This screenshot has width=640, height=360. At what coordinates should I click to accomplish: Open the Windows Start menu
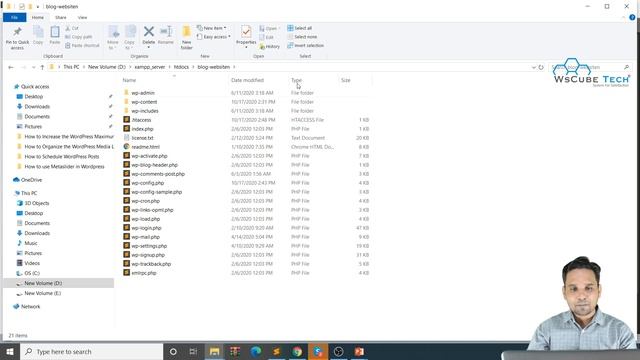tap(10, 351)
